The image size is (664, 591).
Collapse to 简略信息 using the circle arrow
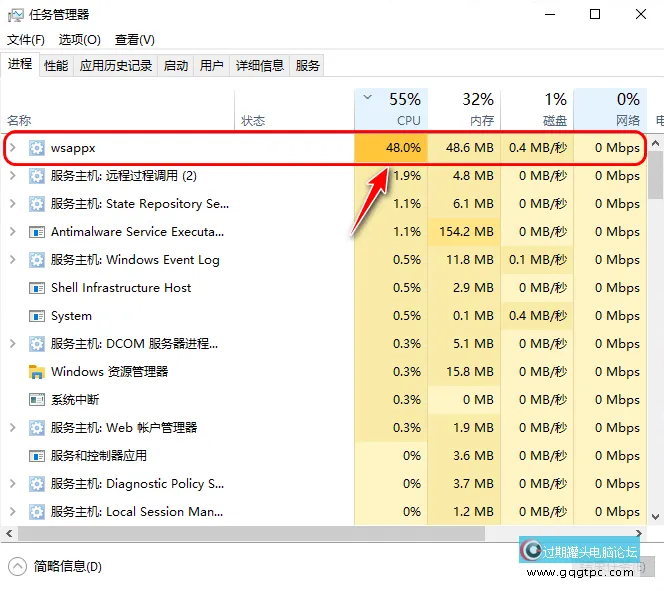(17, 566)
